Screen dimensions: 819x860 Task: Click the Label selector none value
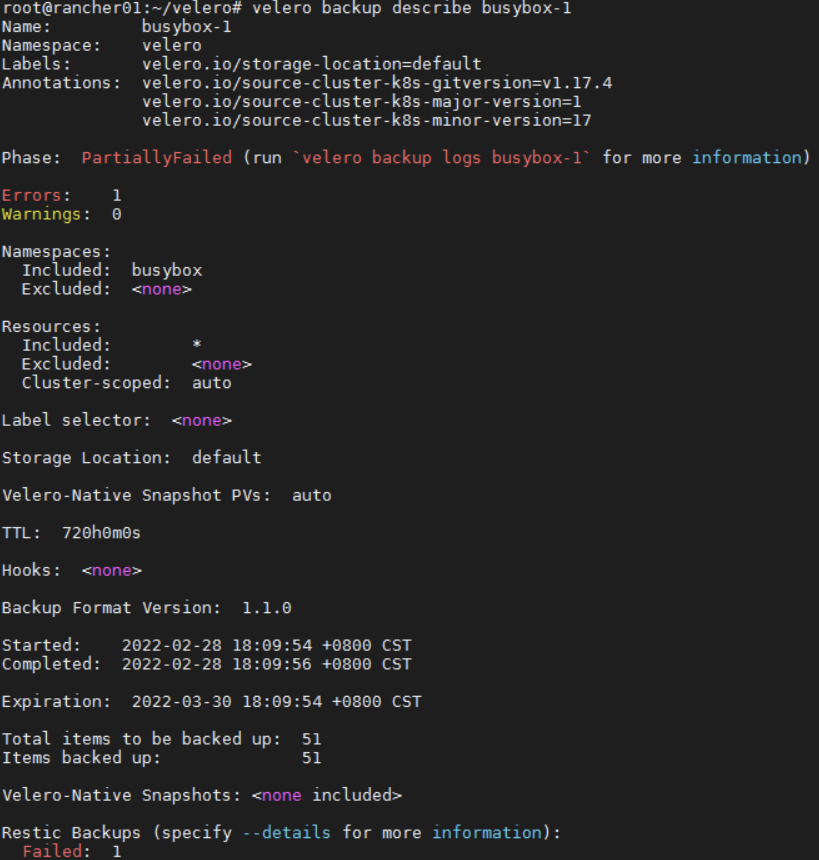[x=200, y=419]
